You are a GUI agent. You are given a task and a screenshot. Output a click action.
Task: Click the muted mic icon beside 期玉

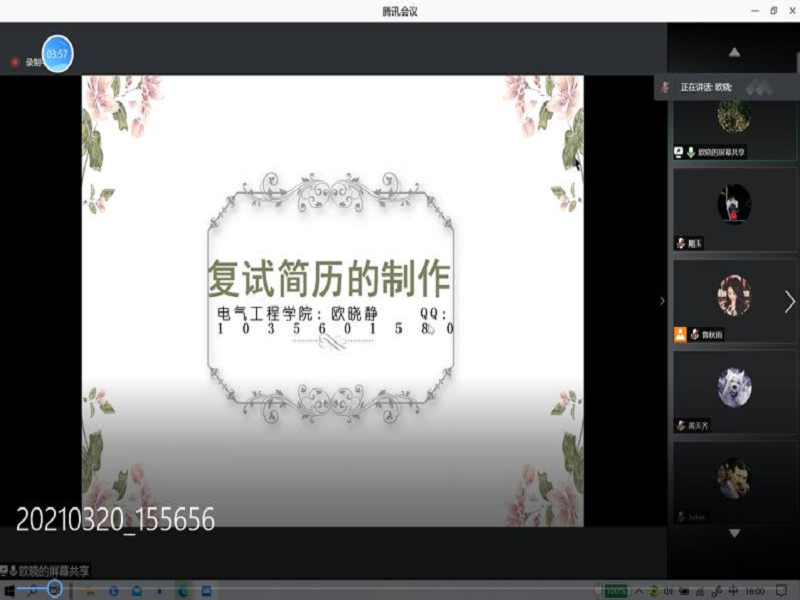coord(681,243)
